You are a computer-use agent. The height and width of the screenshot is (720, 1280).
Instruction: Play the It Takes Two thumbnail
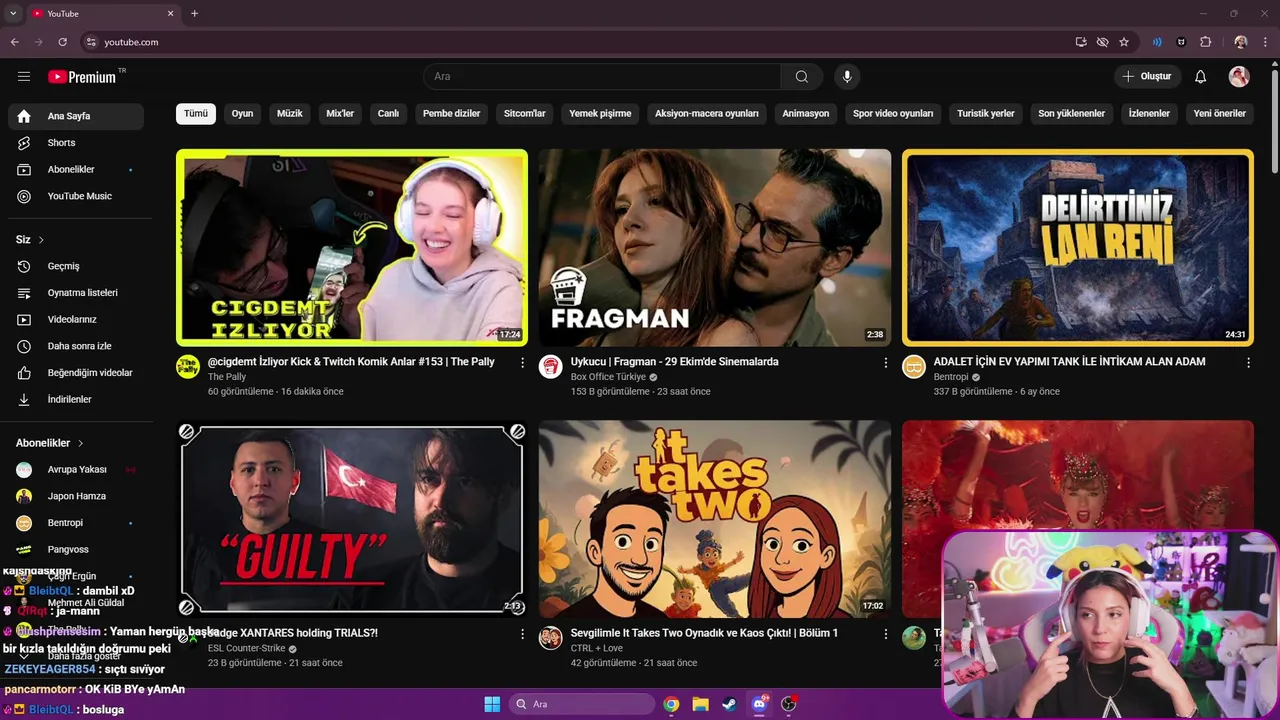pos(714,519)
